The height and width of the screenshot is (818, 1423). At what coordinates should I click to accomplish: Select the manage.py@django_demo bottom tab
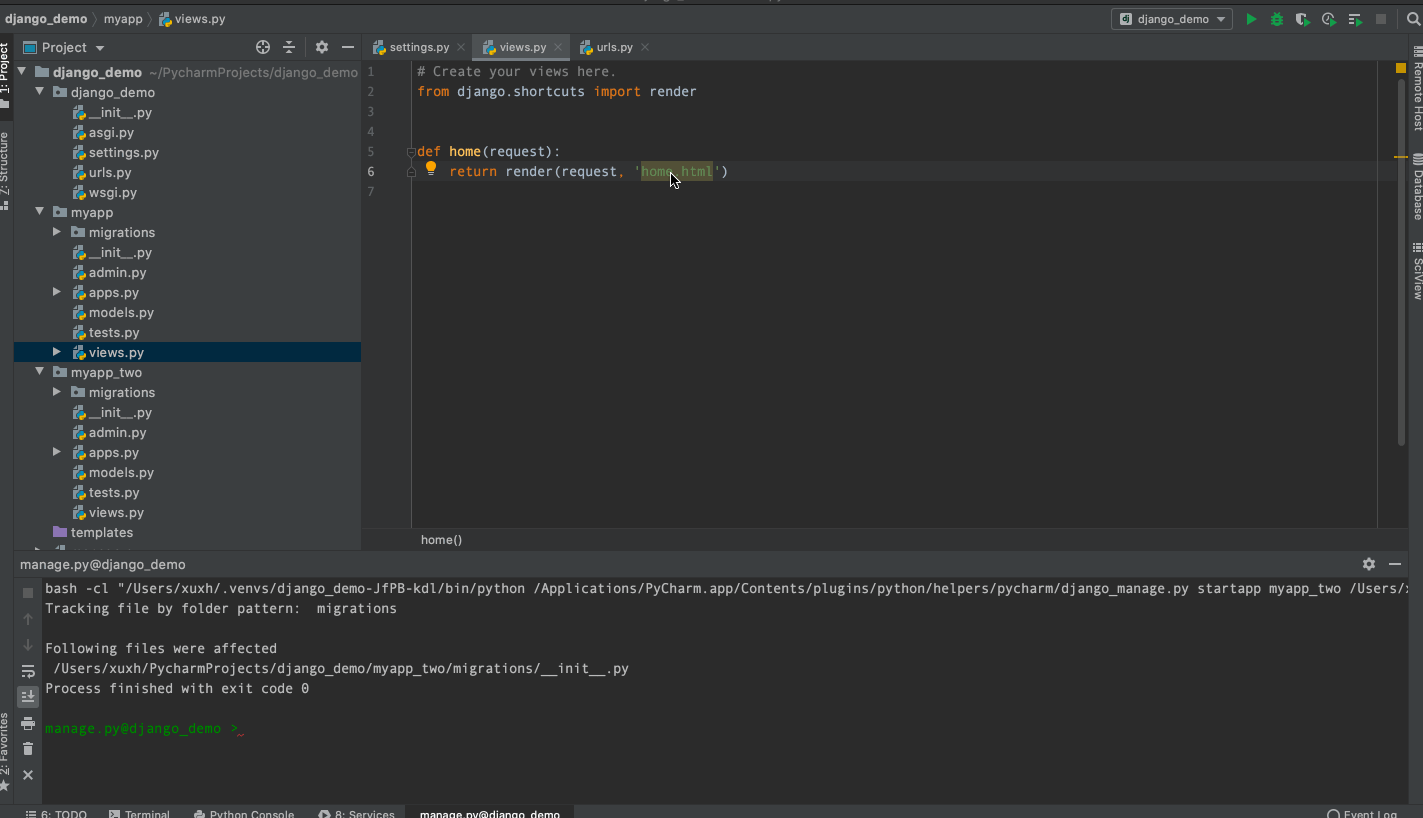coord(490,814)
